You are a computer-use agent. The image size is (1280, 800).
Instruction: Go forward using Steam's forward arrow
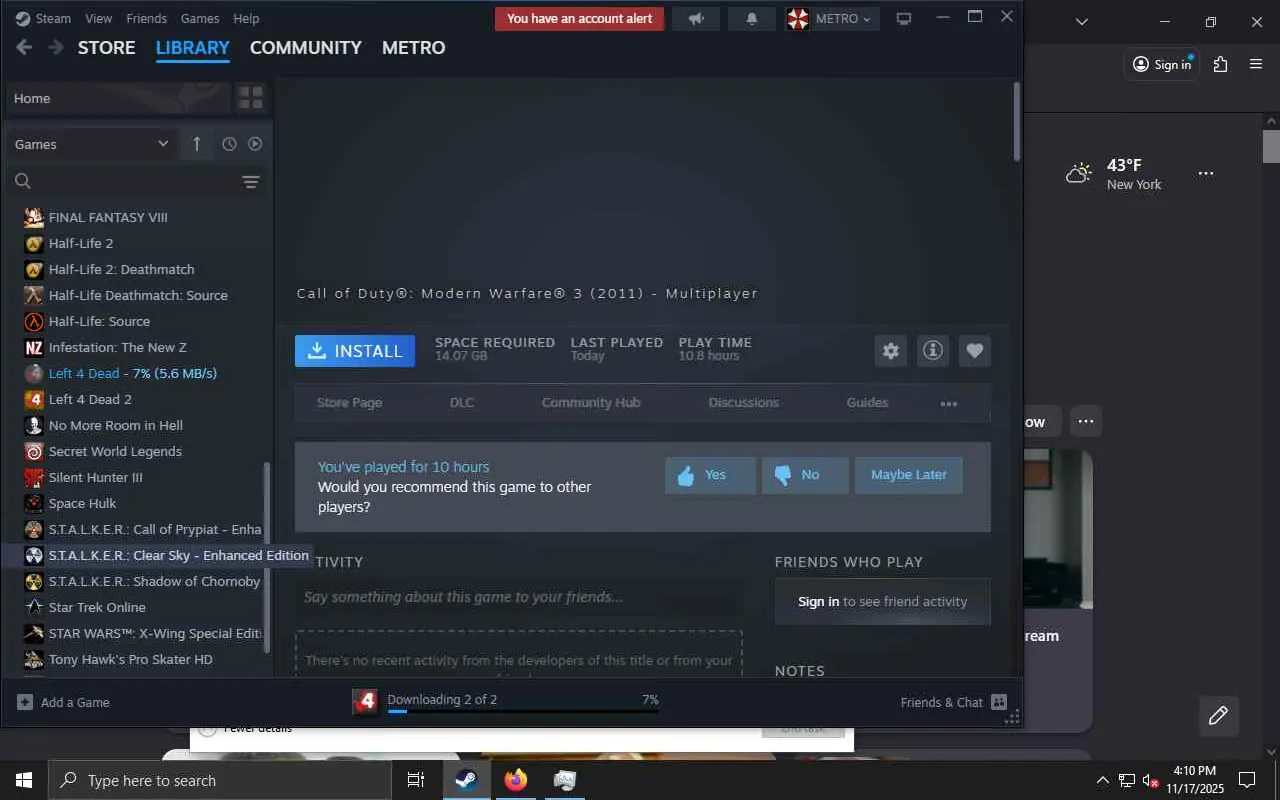pos(56,47)
